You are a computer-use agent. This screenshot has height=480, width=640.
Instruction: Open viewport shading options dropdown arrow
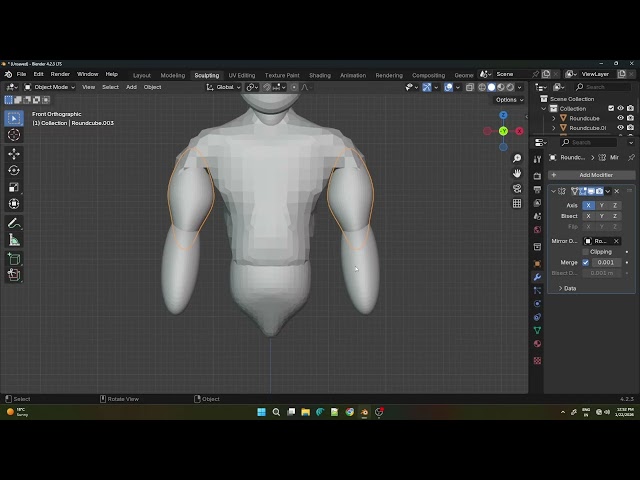(520, 87)
